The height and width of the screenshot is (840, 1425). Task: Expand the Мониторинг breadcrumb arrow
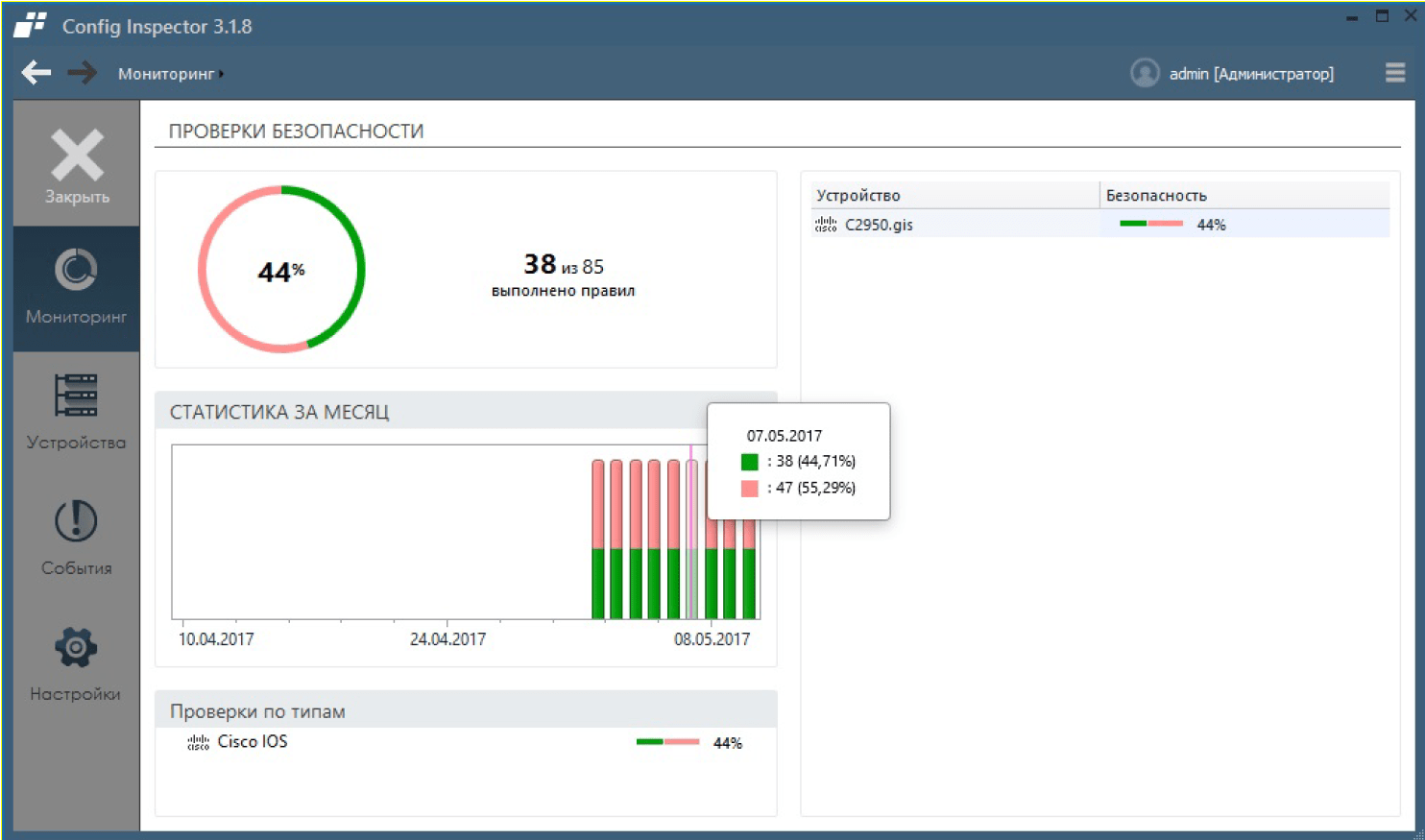(221, 74)
